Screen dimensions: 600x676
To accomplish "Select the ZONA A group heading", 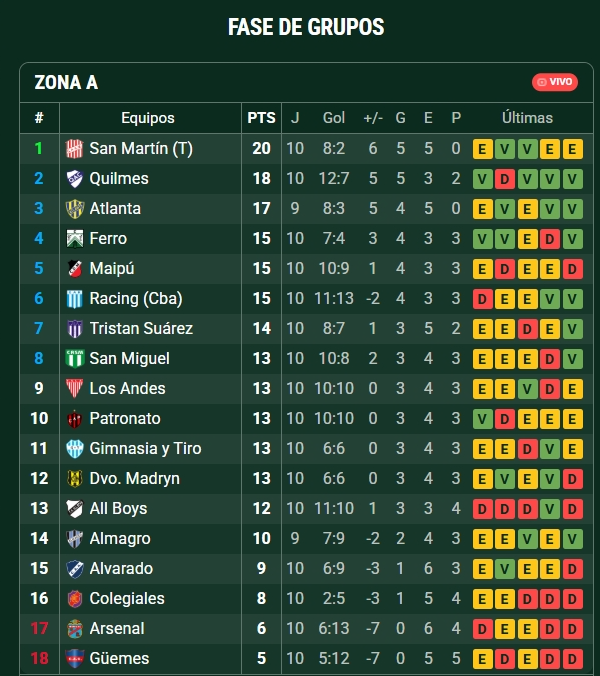I will (x=66, y=82).
